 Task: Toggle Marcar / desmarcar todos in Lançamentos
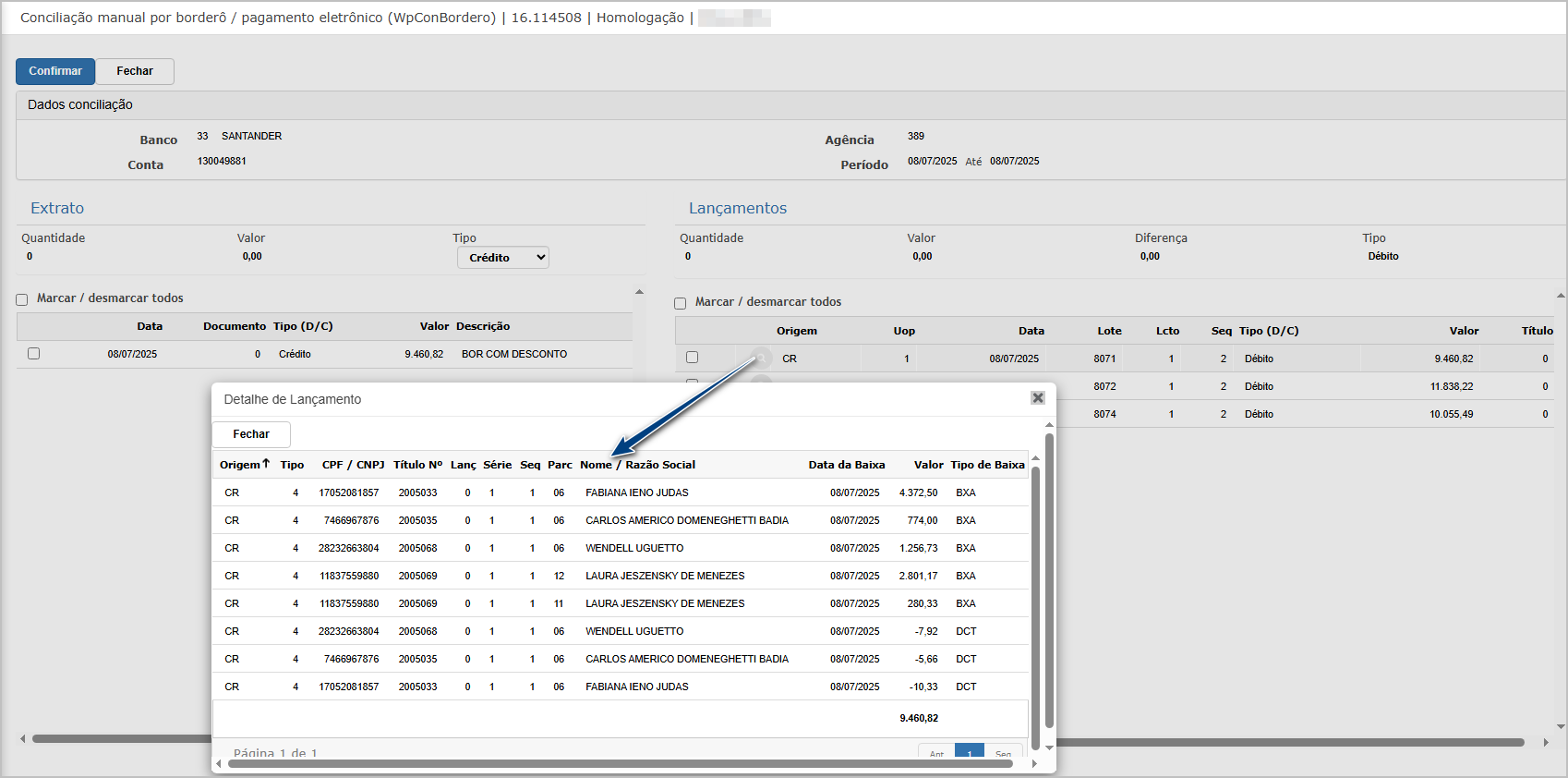point(680,303)
